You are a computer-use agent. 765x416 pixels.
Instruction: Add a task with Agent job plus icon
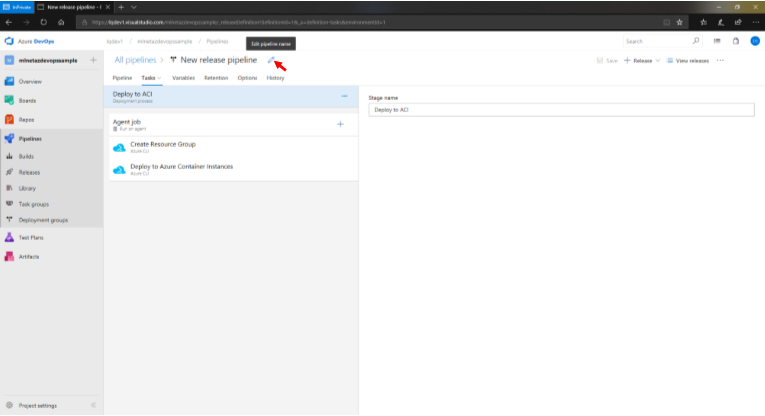coord(340,124)
